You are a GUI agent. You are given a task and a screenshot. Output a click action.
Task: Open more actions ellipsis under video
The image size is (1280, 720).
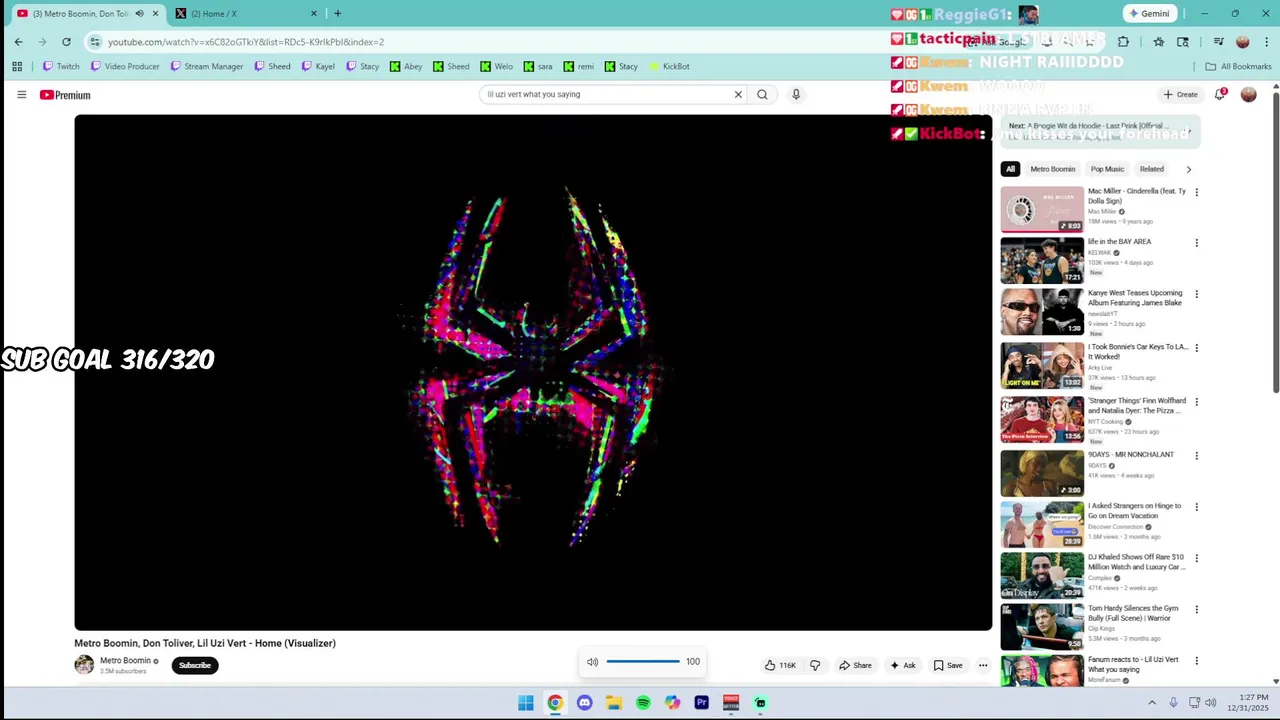point(983,665)
